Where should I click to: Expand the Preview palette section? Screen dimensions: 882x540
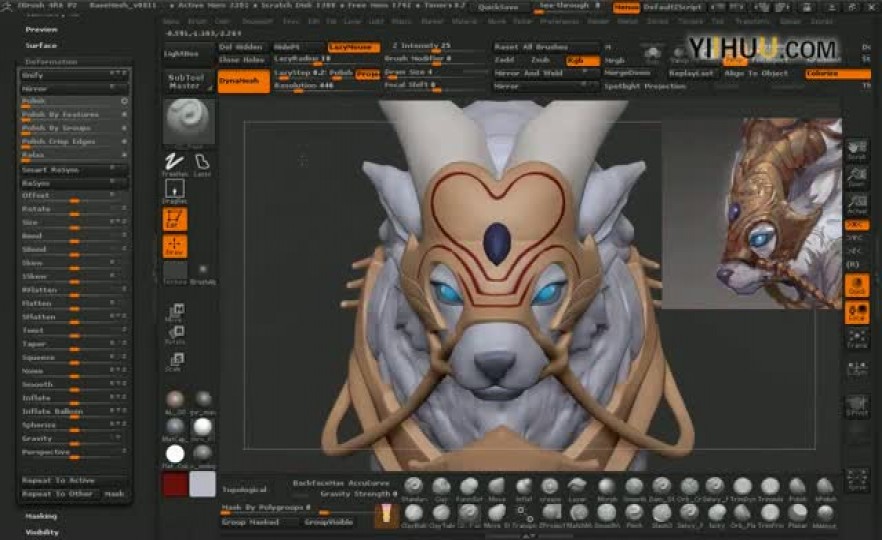coord(41,29)
